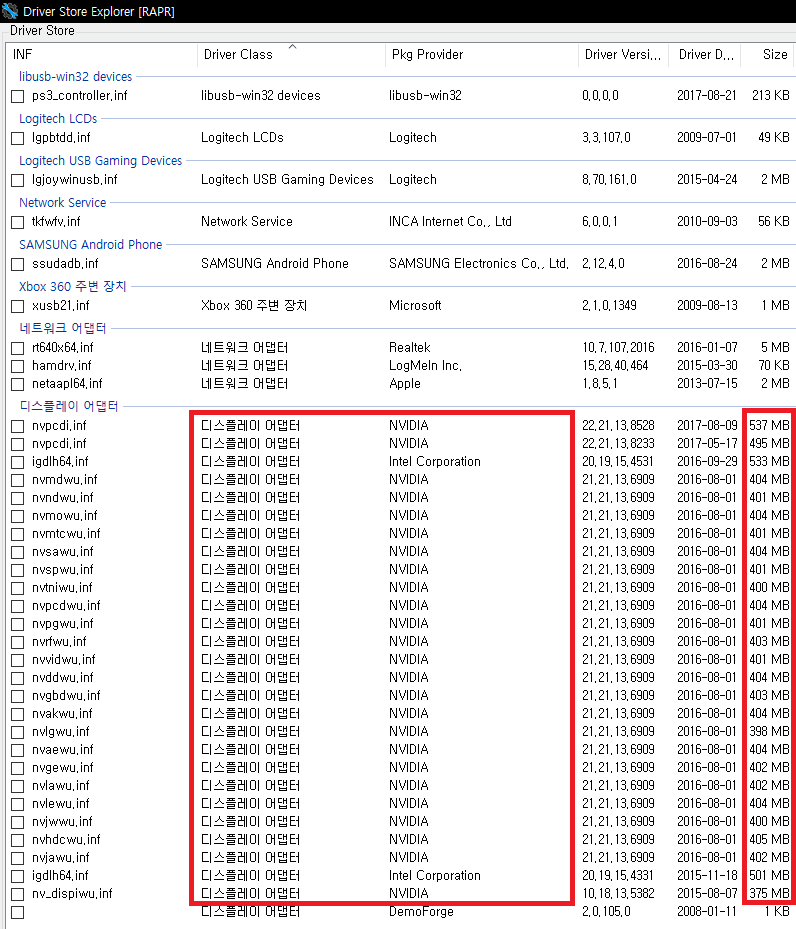Select the nvlgwu.inf file name
796x929 pixels.
(60, 732)
